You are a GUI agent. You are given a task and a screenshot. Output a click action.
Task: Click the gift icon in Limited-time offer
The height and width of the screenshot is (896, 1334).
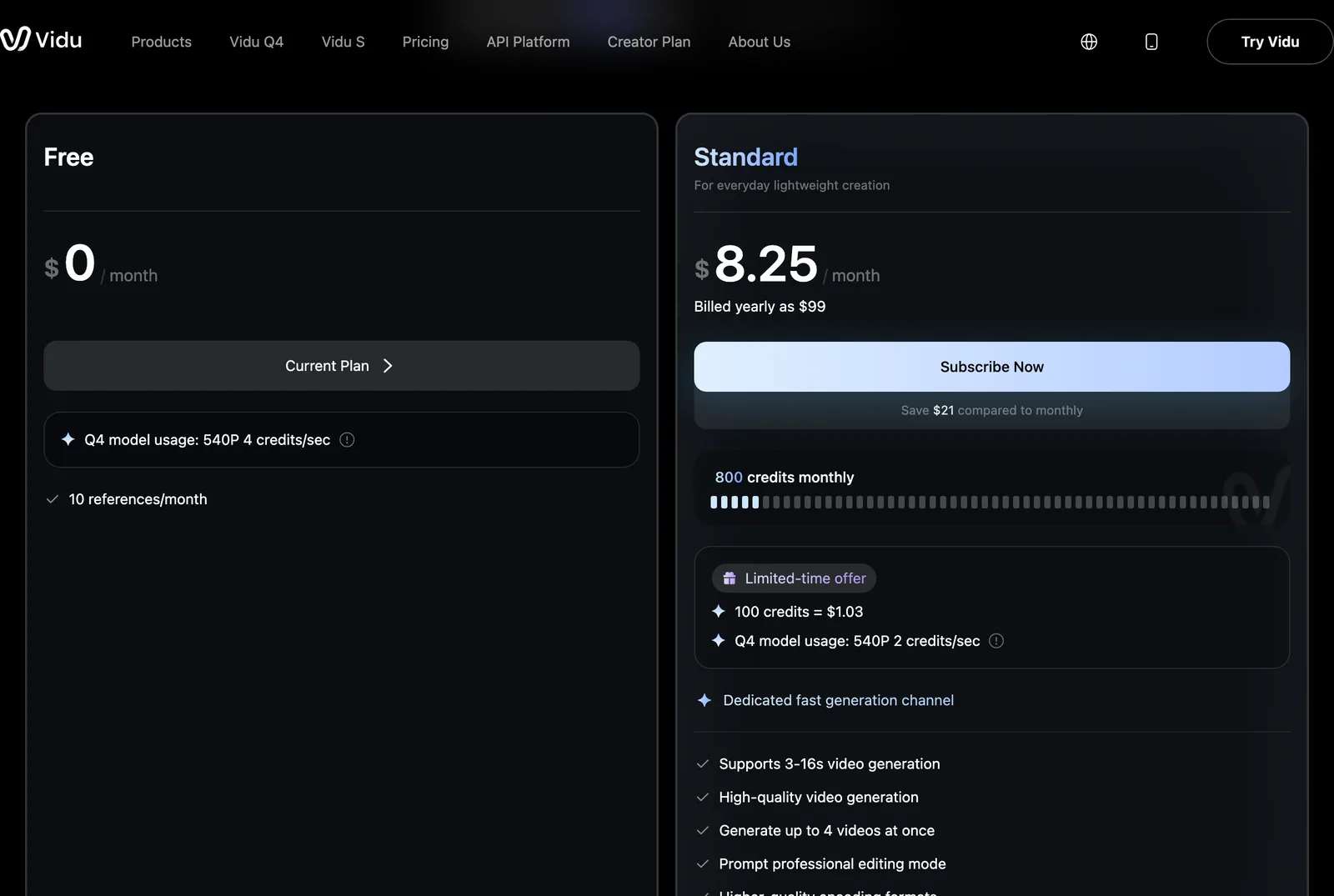coord(730,578)
